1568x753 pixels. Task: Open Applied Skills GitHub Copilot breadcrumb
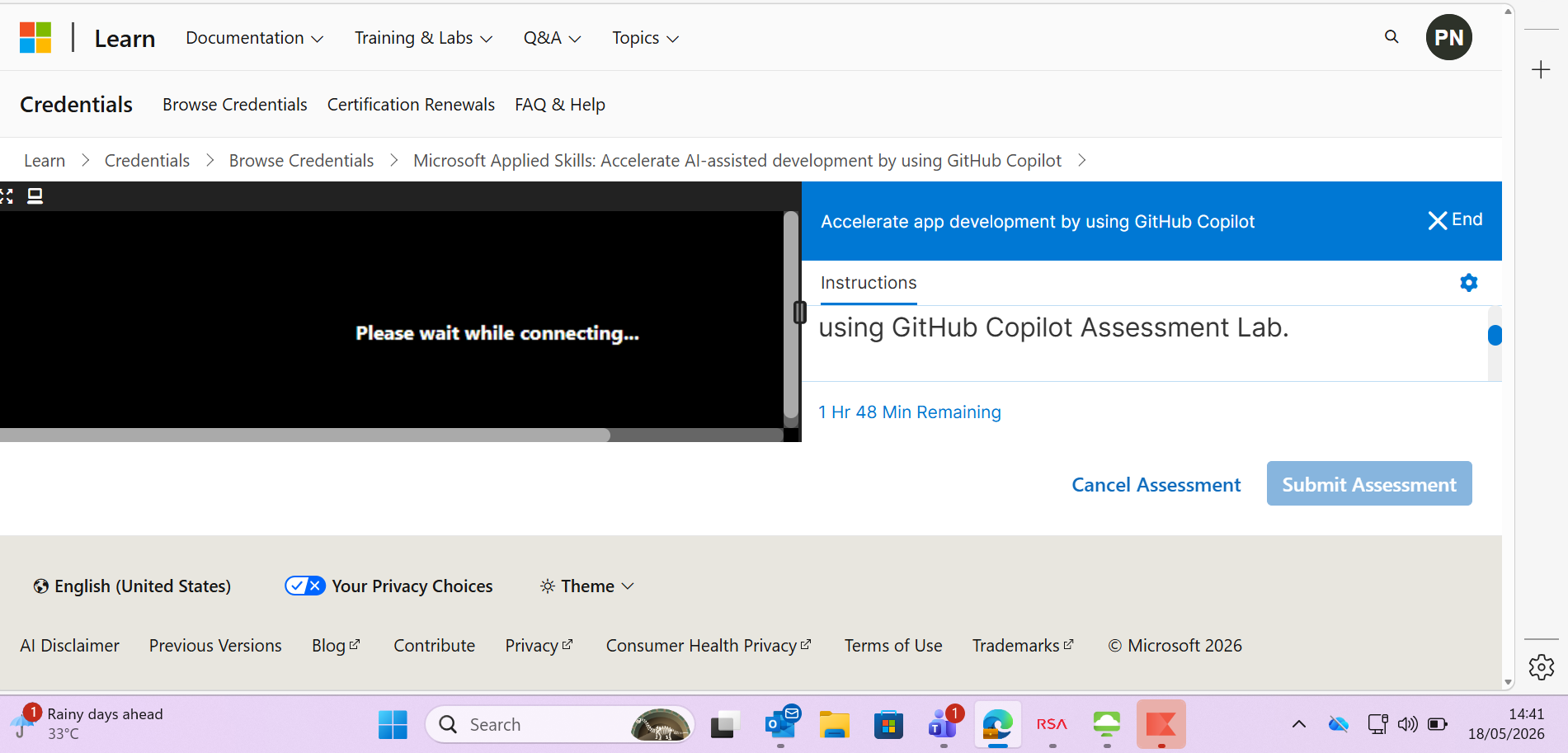pos(737,161)
